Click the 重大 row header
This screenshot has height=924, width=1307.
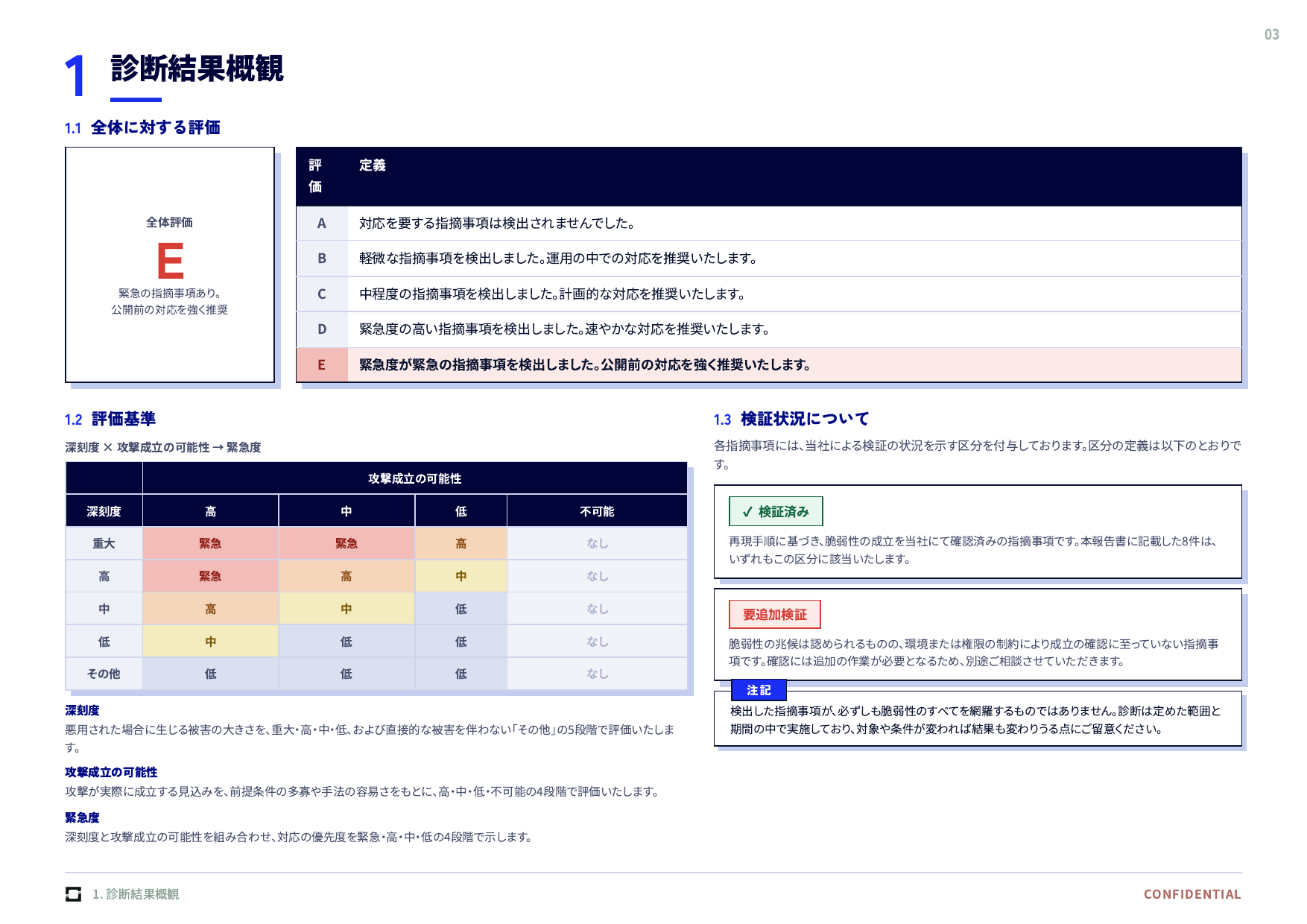coord(104,543)
